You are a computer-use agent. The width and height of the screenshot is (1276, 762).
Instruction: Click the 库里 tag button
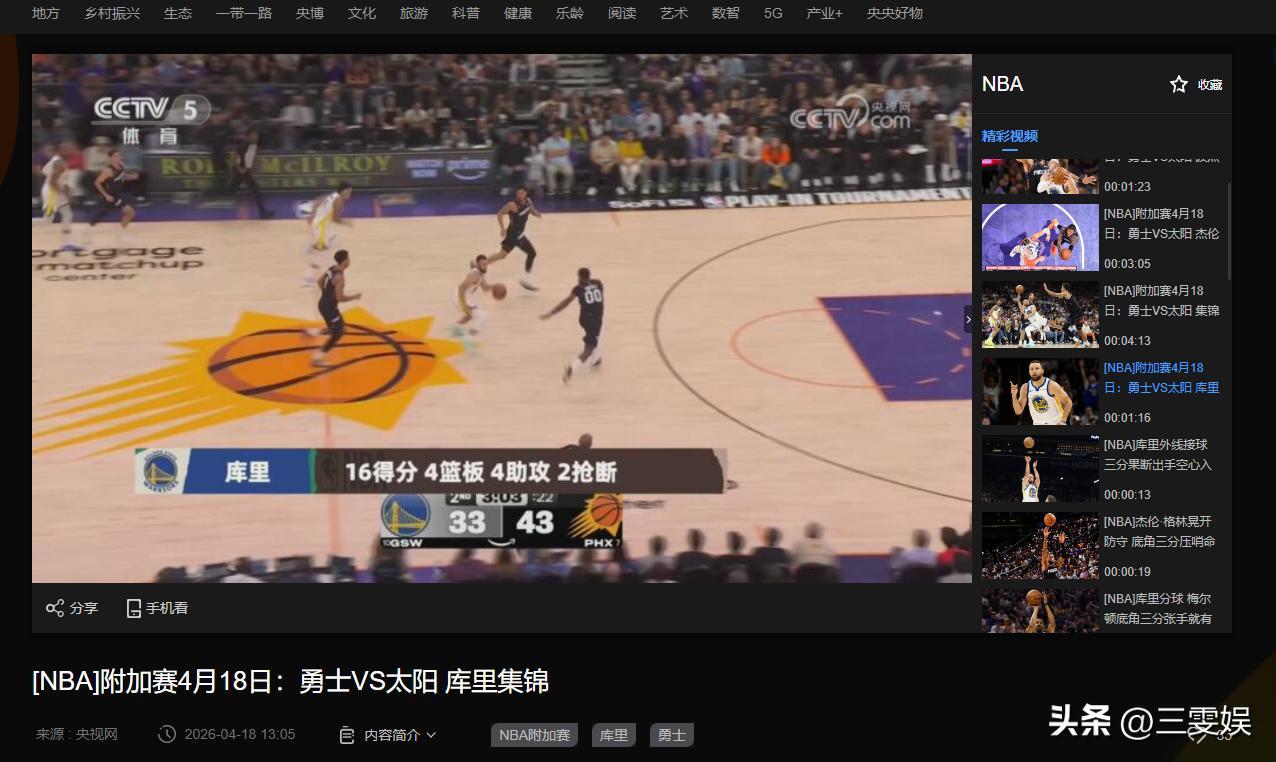point(614,735)
